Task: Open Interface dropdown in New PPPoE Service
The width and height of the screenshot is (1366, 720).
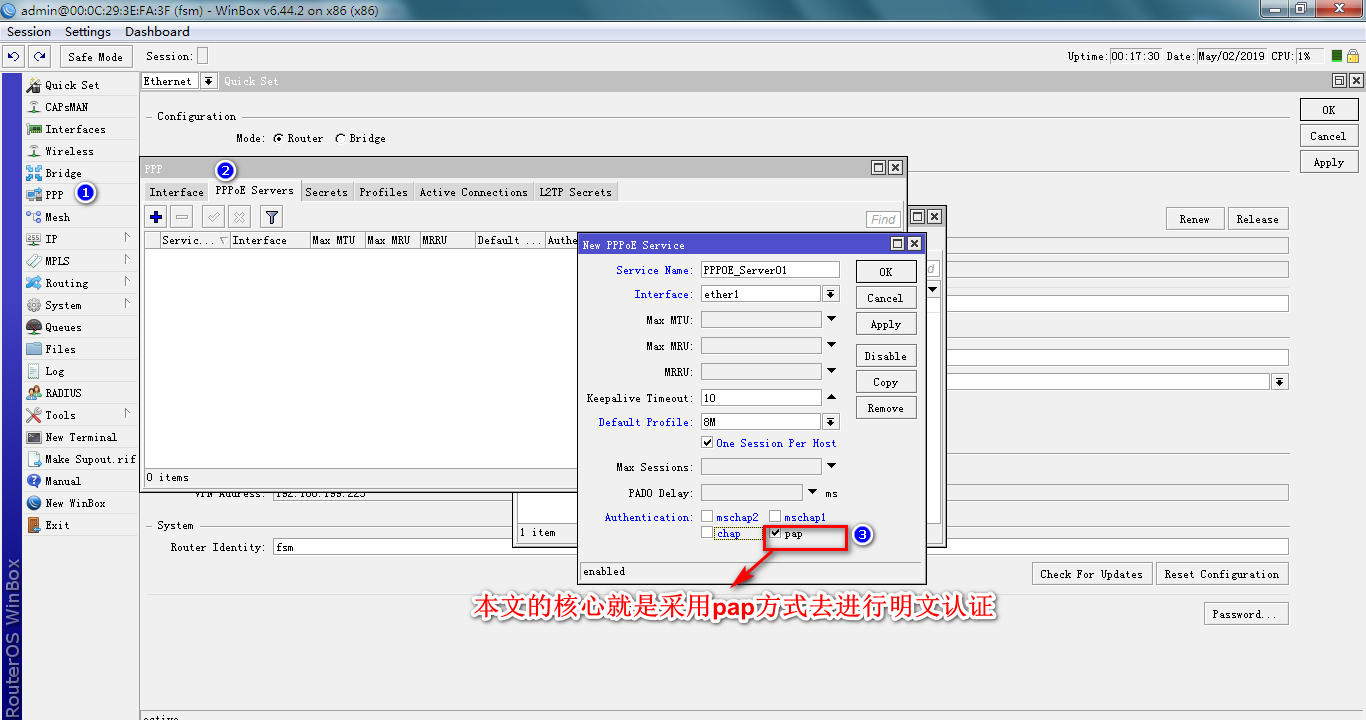Action: [x=831, y=294]
